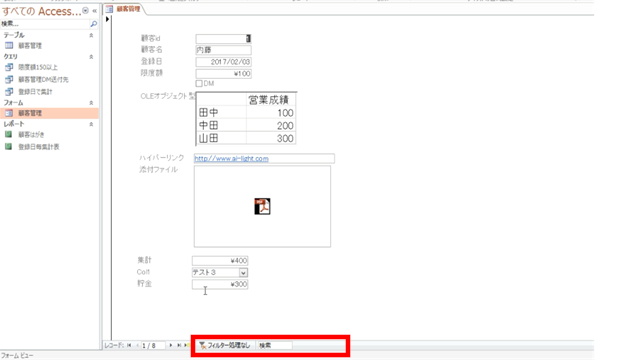
Task: Open the attached PDF file icon
Action: tap(262, 206)
